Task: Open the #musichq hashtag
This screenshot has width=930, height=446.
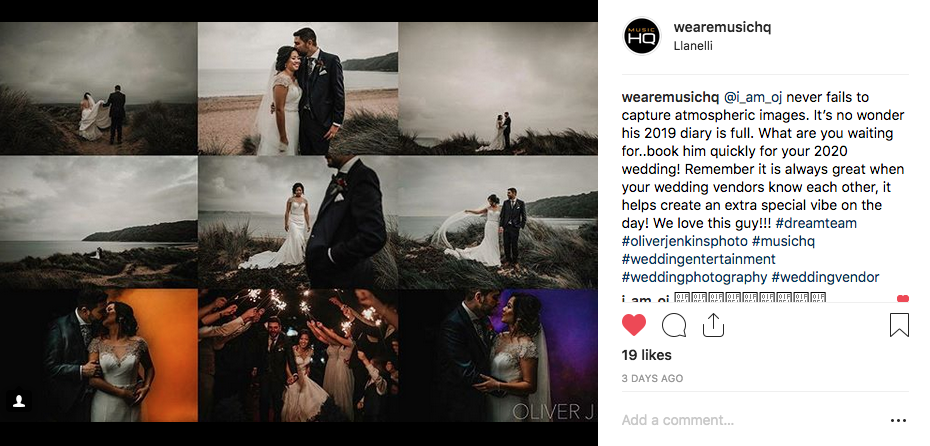Action: pyautogui.click(x=784, y=241)
